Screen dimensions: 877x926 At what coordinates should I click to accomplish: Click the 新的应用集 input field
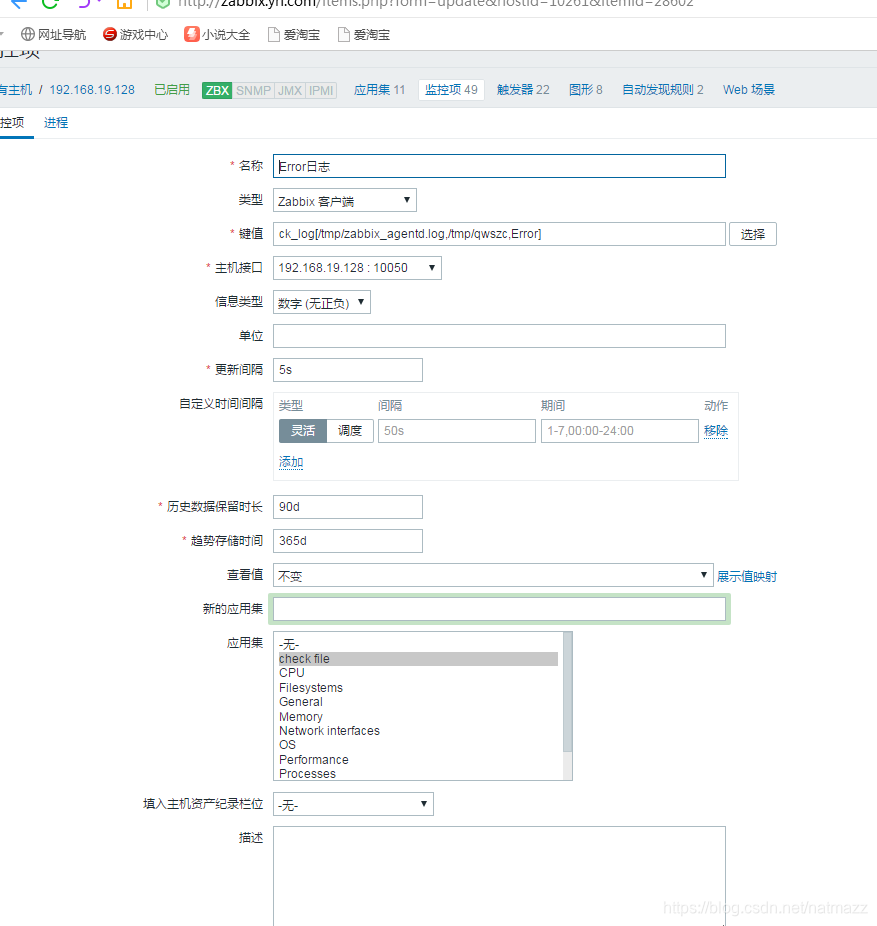(499, 609)
